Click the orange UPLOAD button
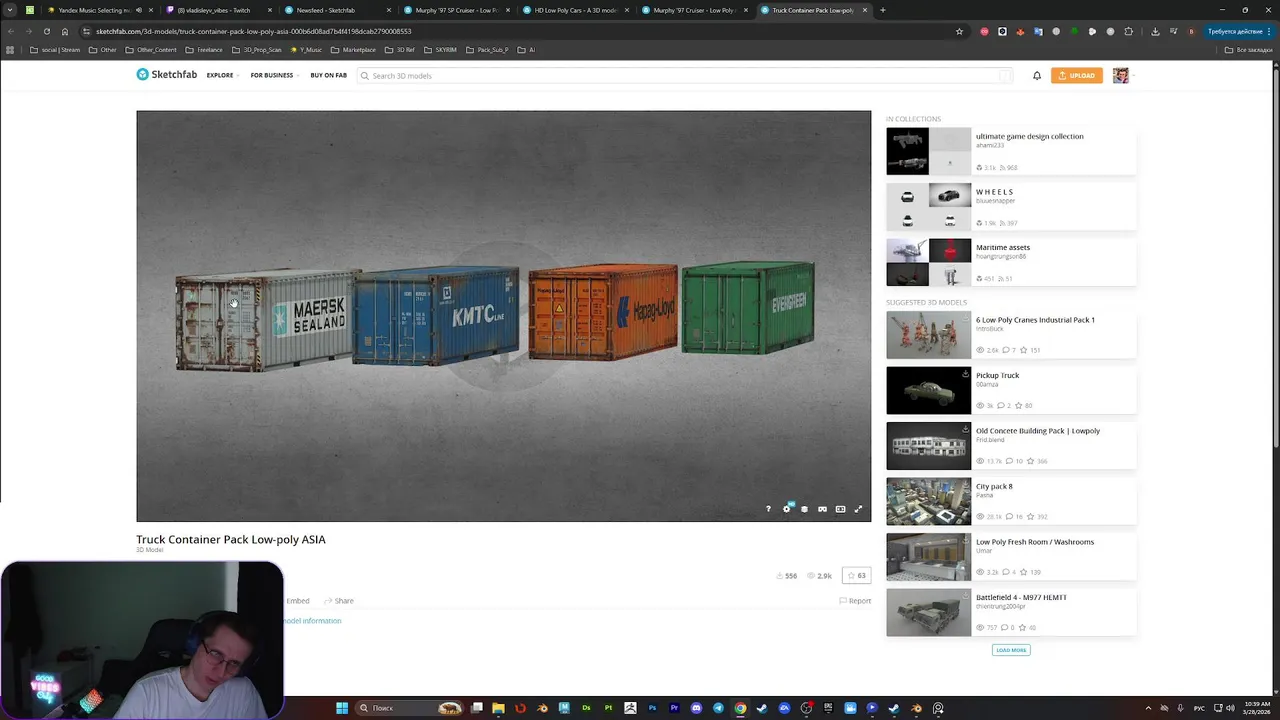Image resolution: width=1280 pixels, height=720 pixels. coord(1076,75)
